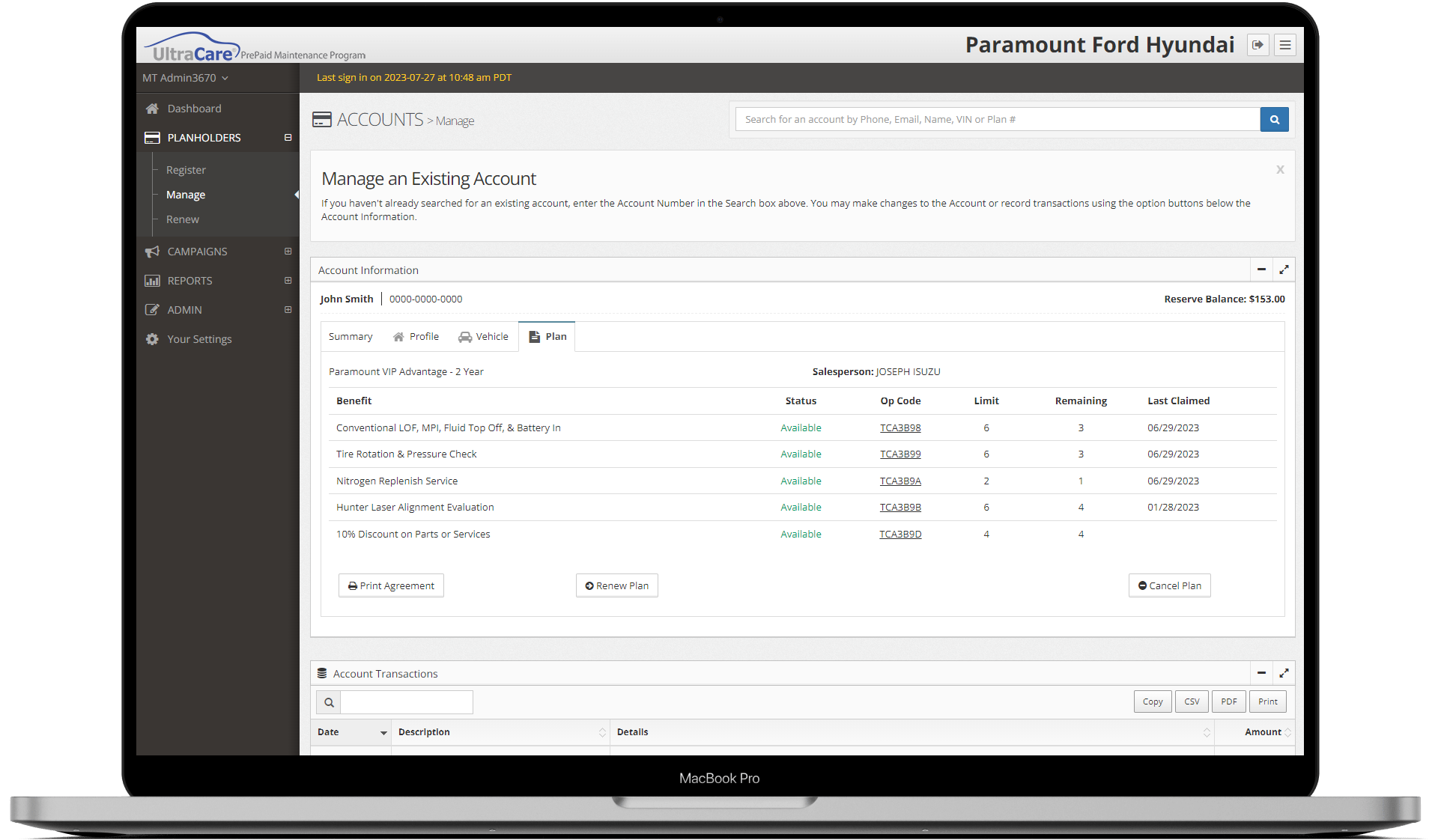Click the Reports bar chart icon

click(x=152, y=281)
